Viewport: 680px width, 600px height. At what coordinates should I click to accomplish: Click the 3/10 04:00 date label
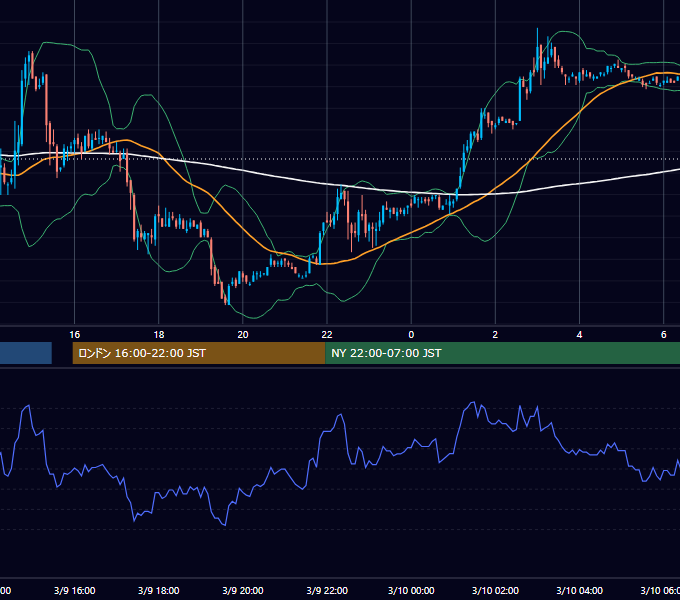(579, 590)
